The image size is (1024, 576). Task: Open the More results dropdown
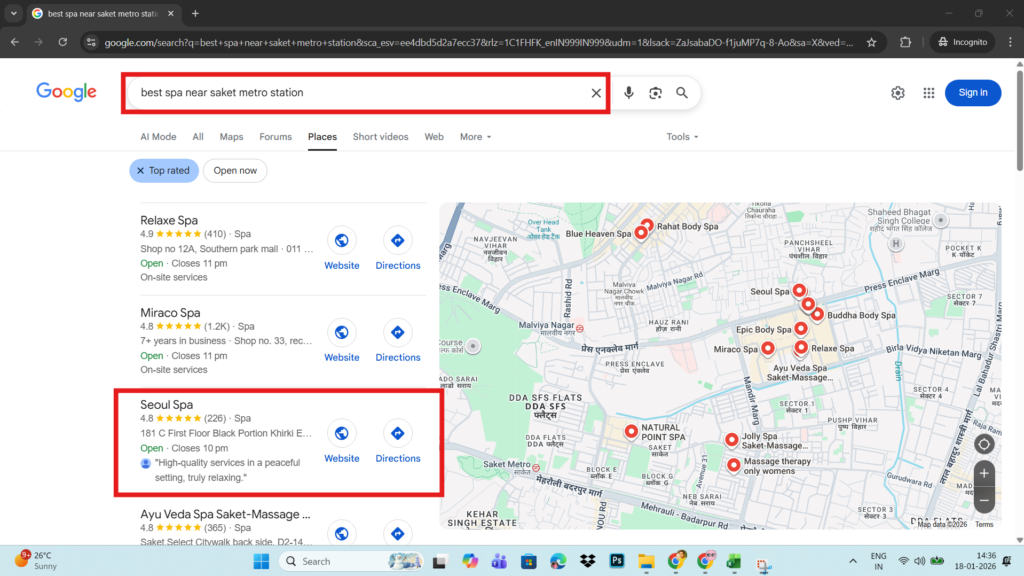(x=474, y=136)
